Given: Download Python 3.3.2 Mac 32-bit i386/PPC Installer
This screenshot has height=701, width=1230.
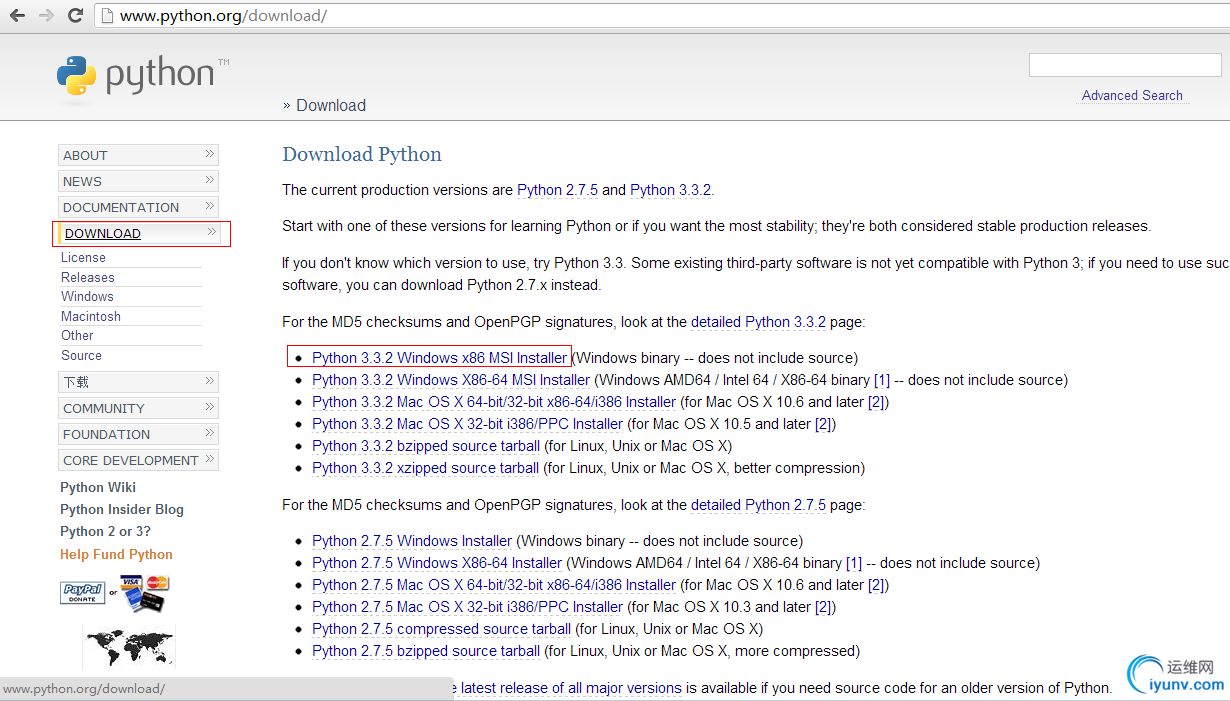Looking at the screenshot, I should click(x=467, y=424).
